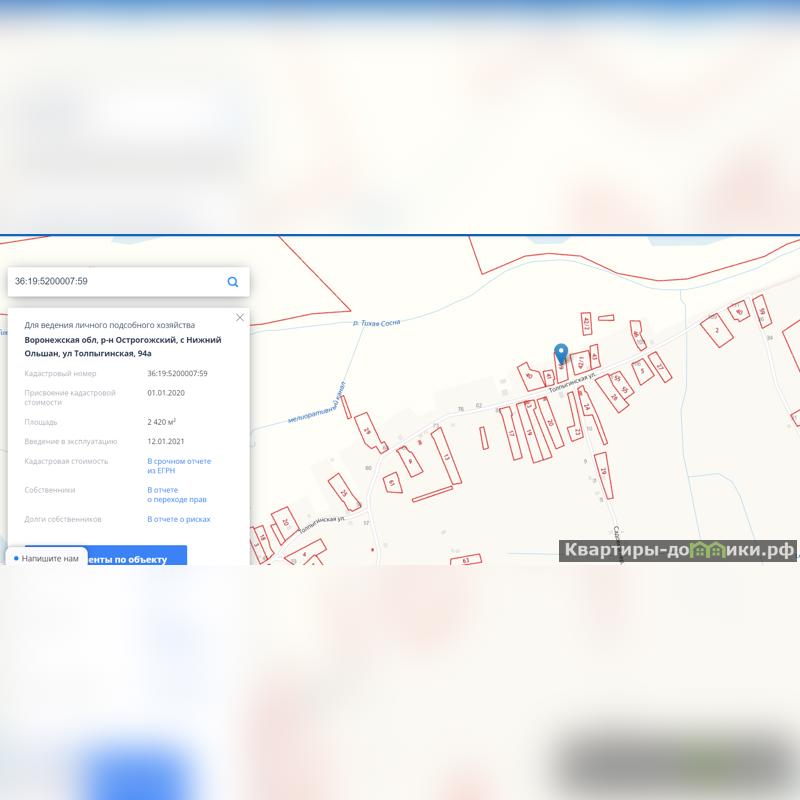Open the 'В отчете о переходе прав' link
800x800 pixels.
177,495
